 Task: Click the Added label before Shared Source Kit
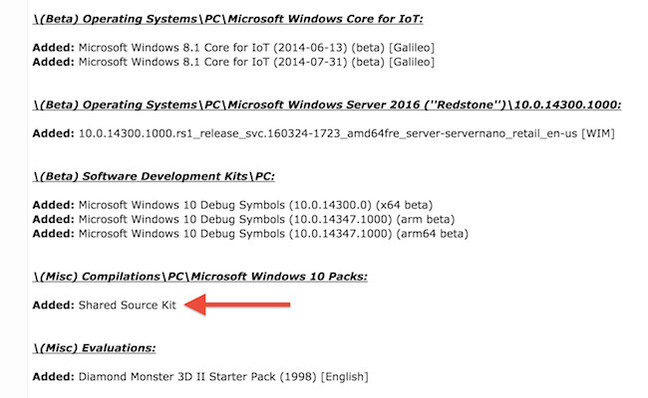pos(54,305)
